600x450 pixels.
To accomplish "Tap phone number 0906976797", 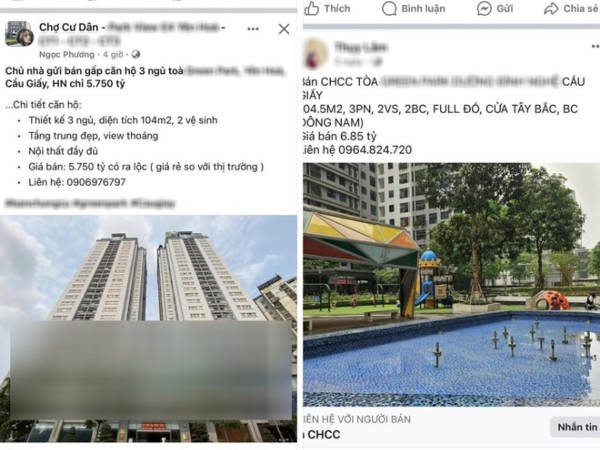I will (96, 182).
